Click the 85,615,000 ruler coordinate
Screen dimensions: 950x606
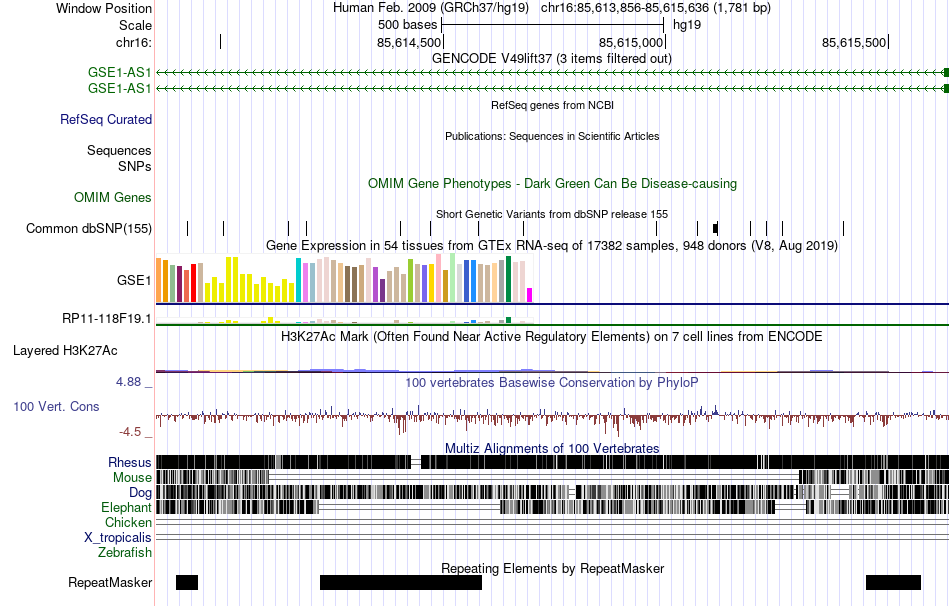click(631, 42)
